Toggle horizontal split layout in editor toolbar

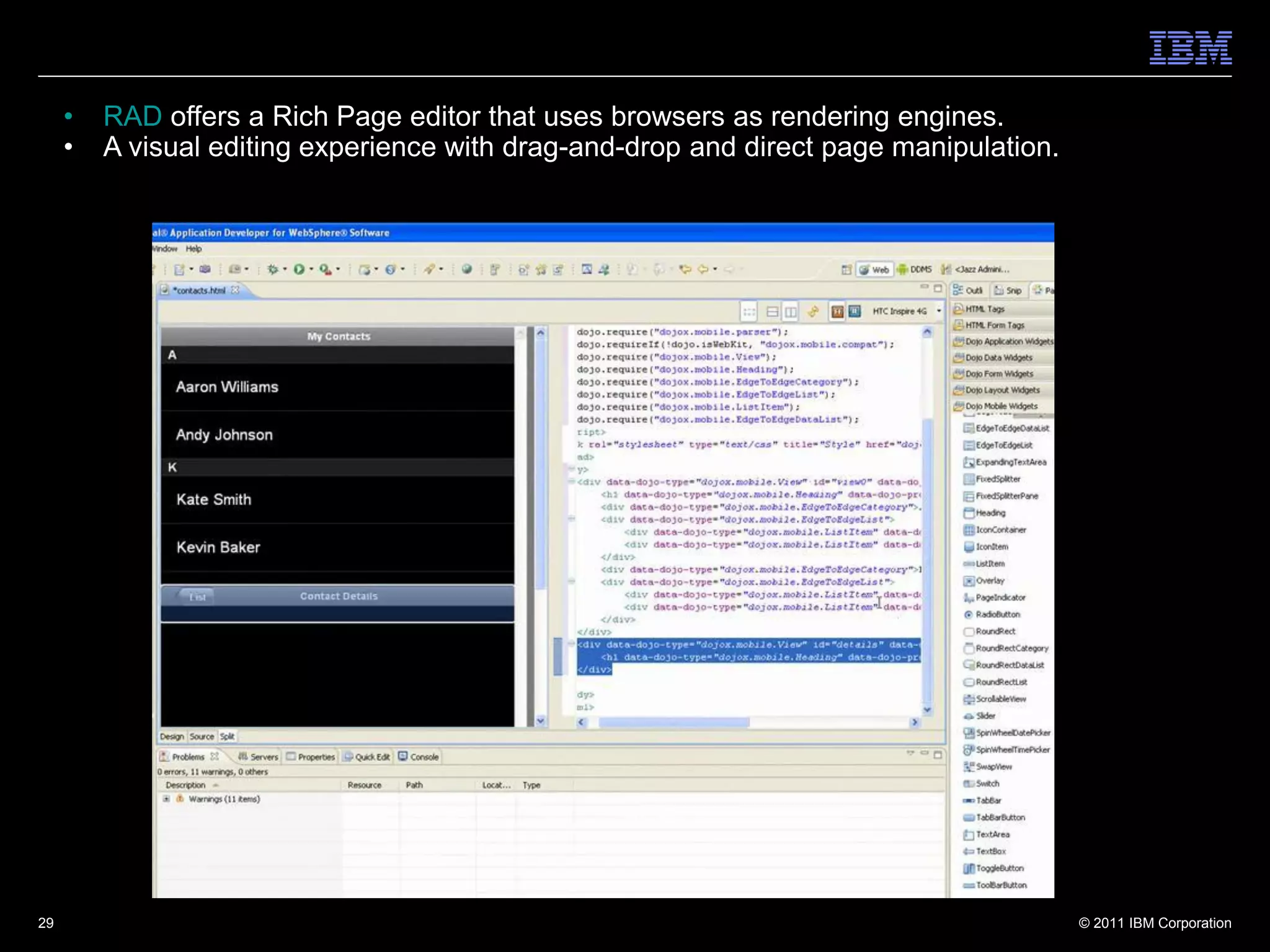[x=773, y=311]
